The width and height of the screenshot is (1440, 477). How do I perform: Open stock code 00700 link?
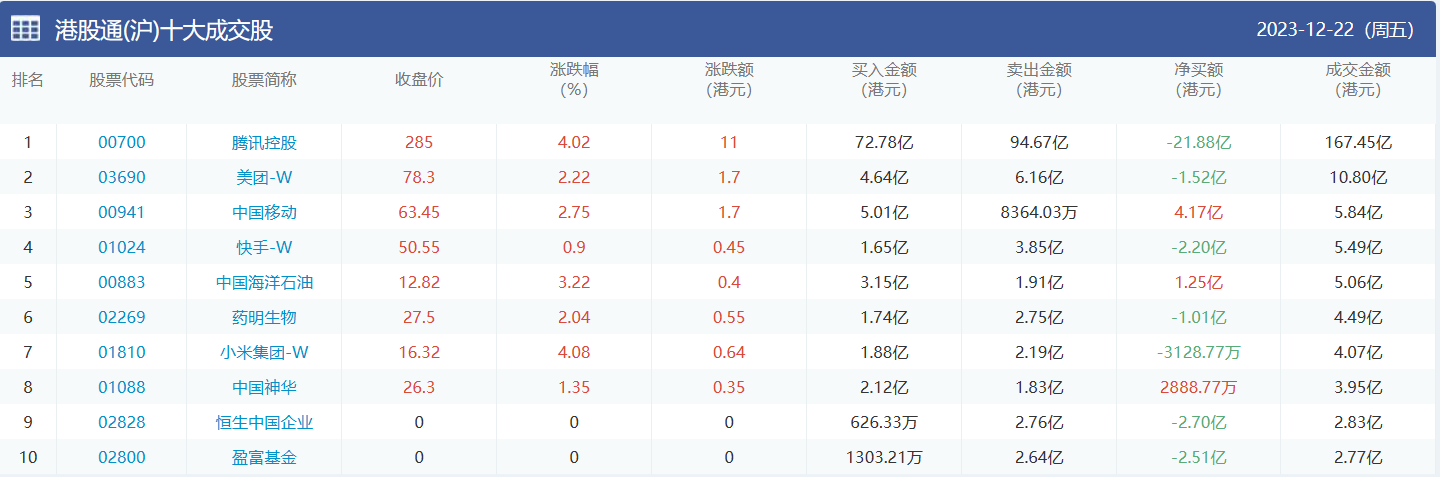pyautogui.click(x=121, y=142)
